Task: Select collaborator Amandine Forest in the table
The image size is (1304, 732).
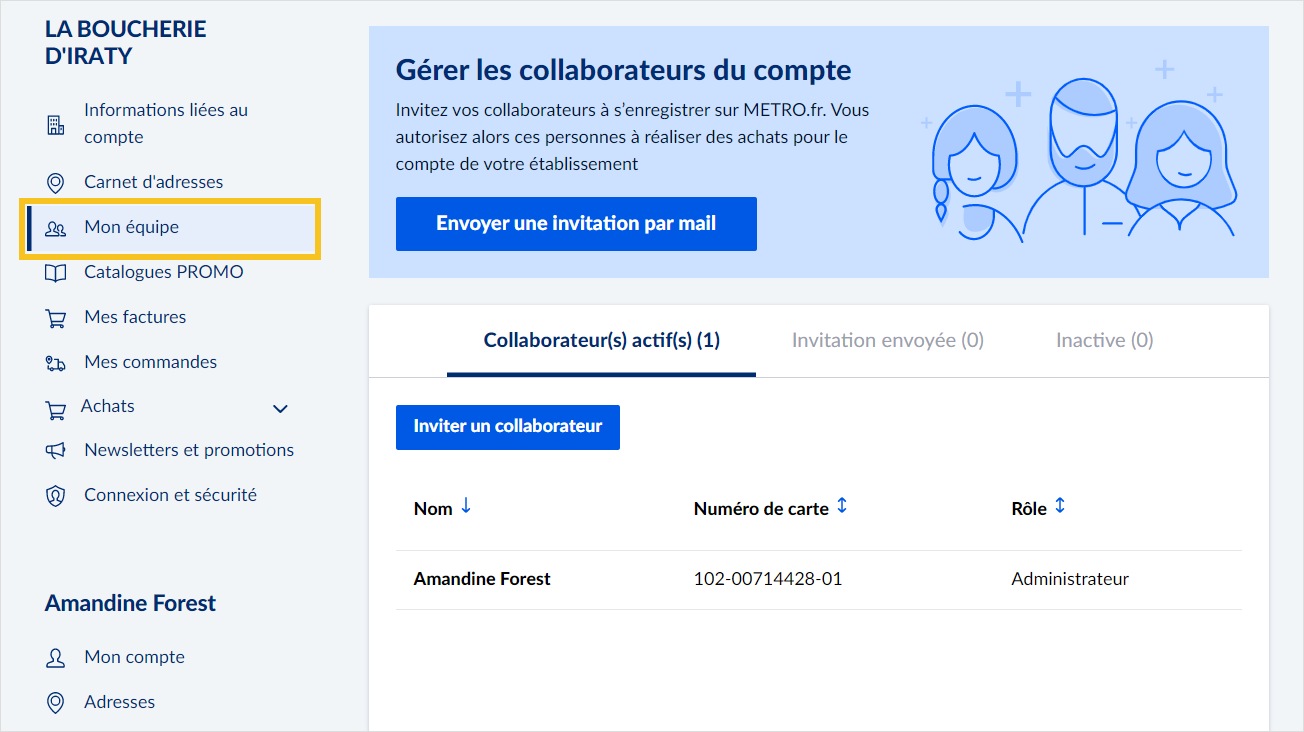Action: (x=482, y=578)
